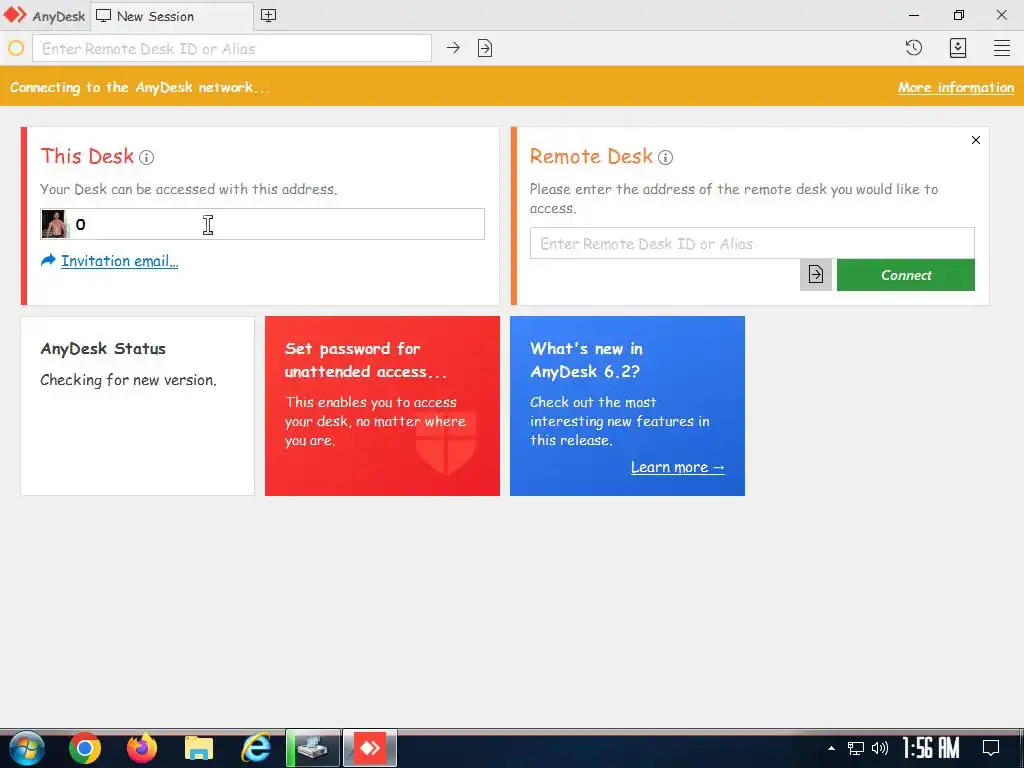Open the session history icon
Viewport: 1024px width, 768px height.
coord(914,48)
